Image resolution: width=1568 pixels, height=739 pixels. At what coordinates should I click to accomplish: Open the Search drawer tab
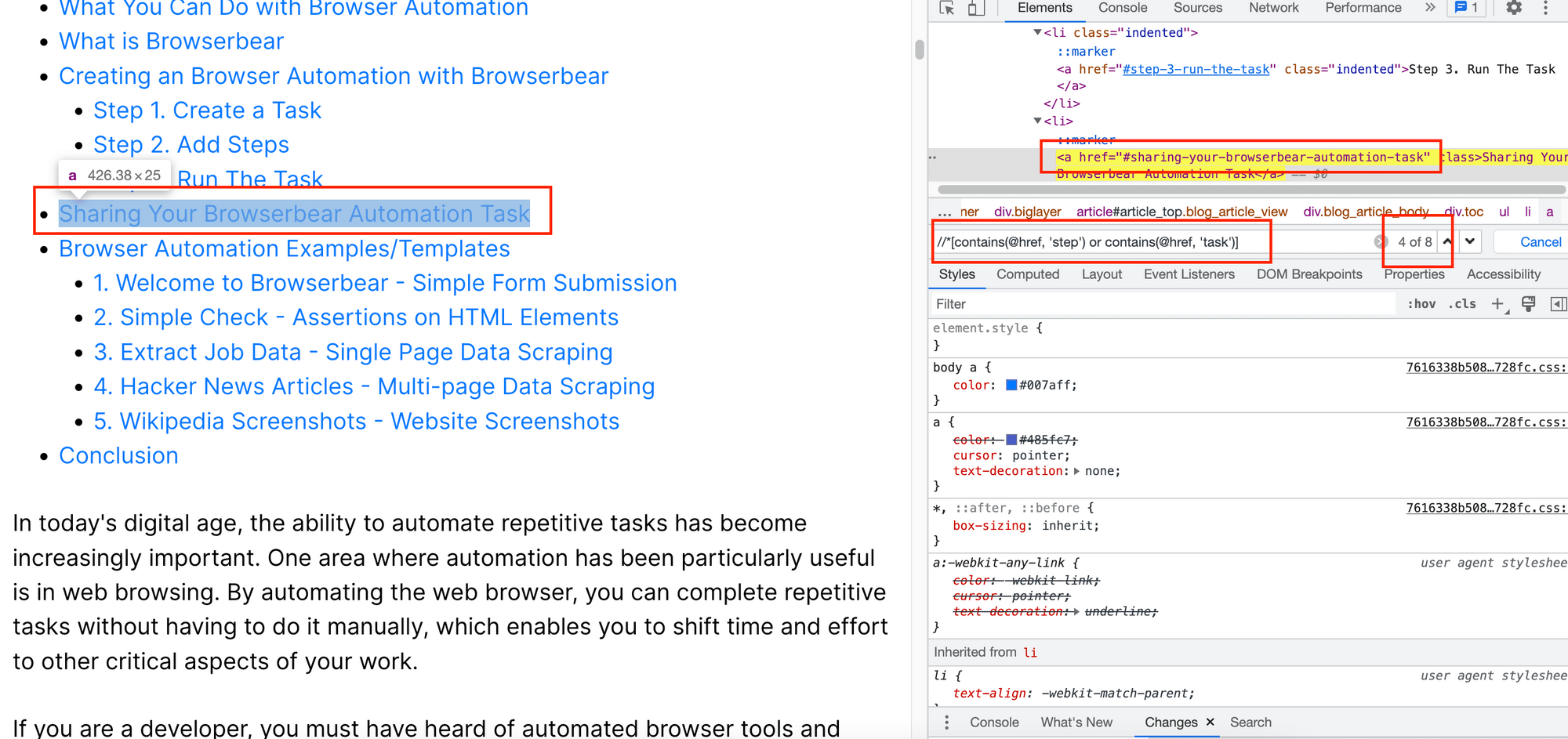click(1250, 723)
